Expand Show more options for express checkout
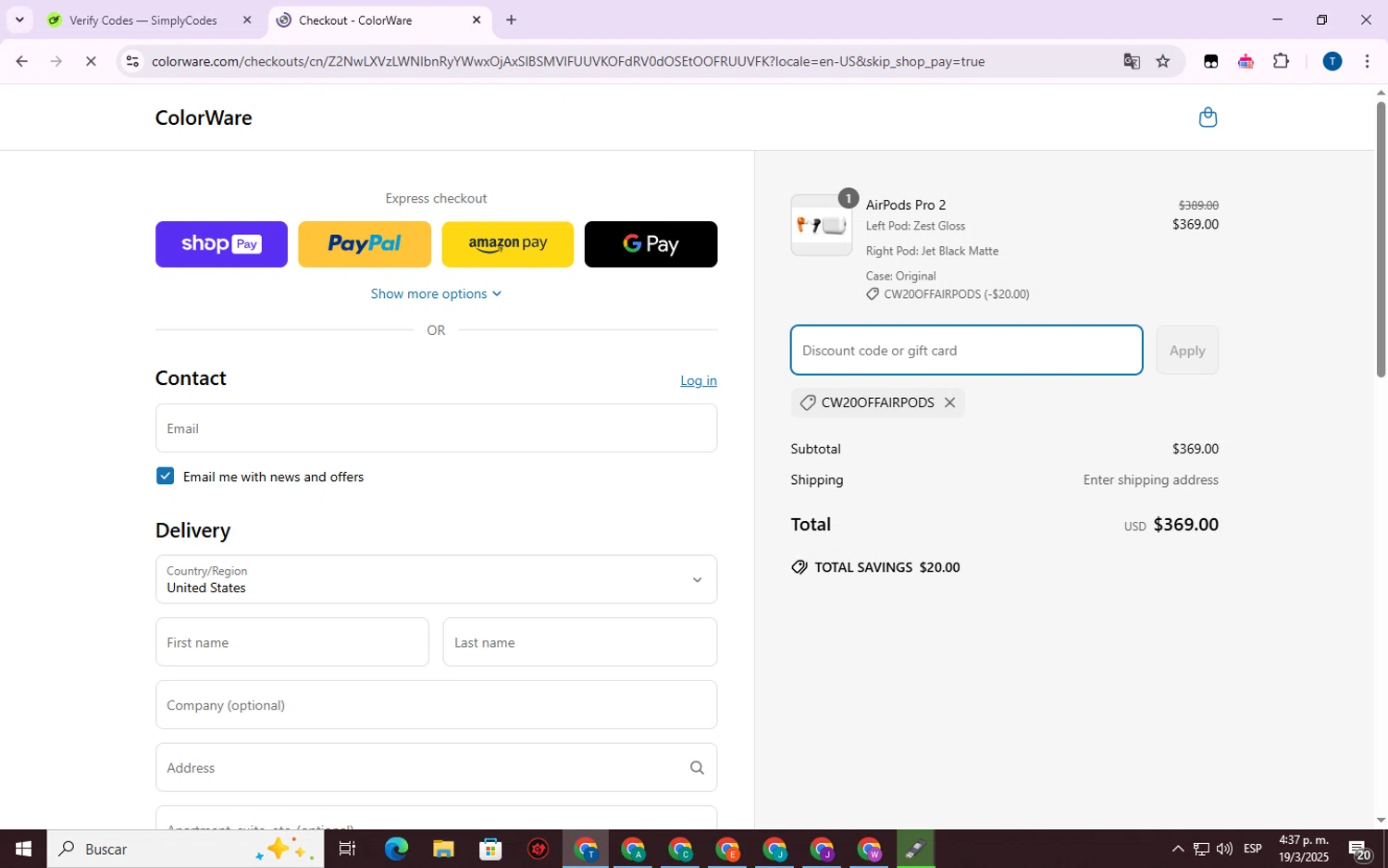 (x=436, y=293)
